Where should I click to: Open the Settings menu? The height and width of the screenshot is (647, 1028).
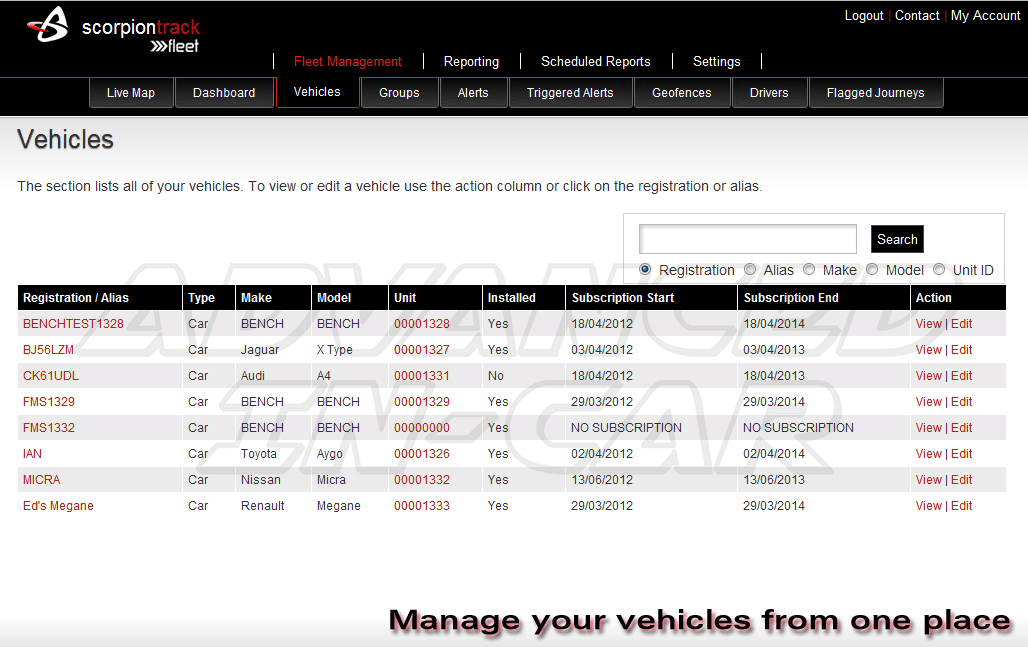pos(717,62)
